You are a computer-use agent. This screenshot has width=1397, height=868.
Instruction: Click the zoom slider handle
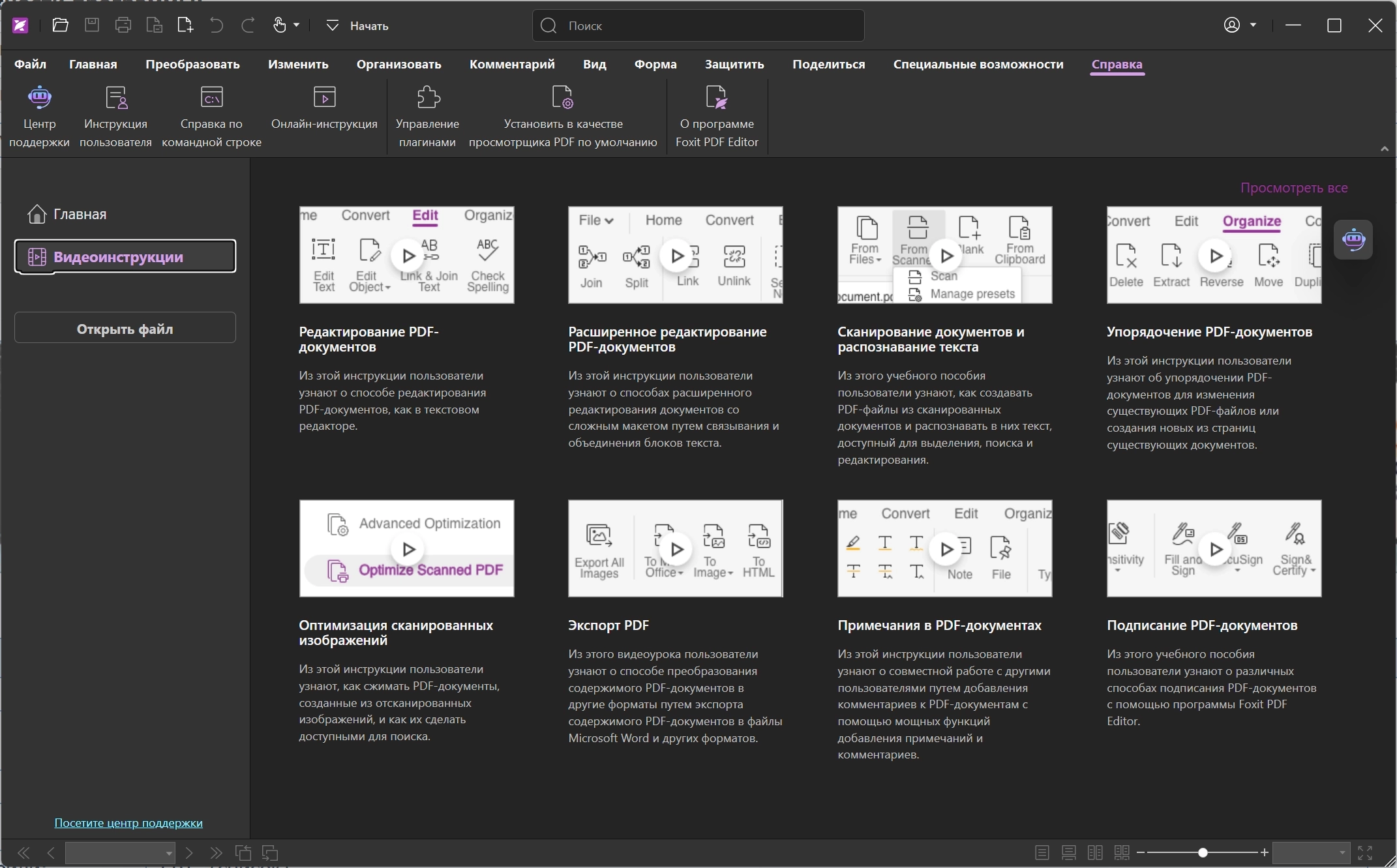coord(1203,852)
